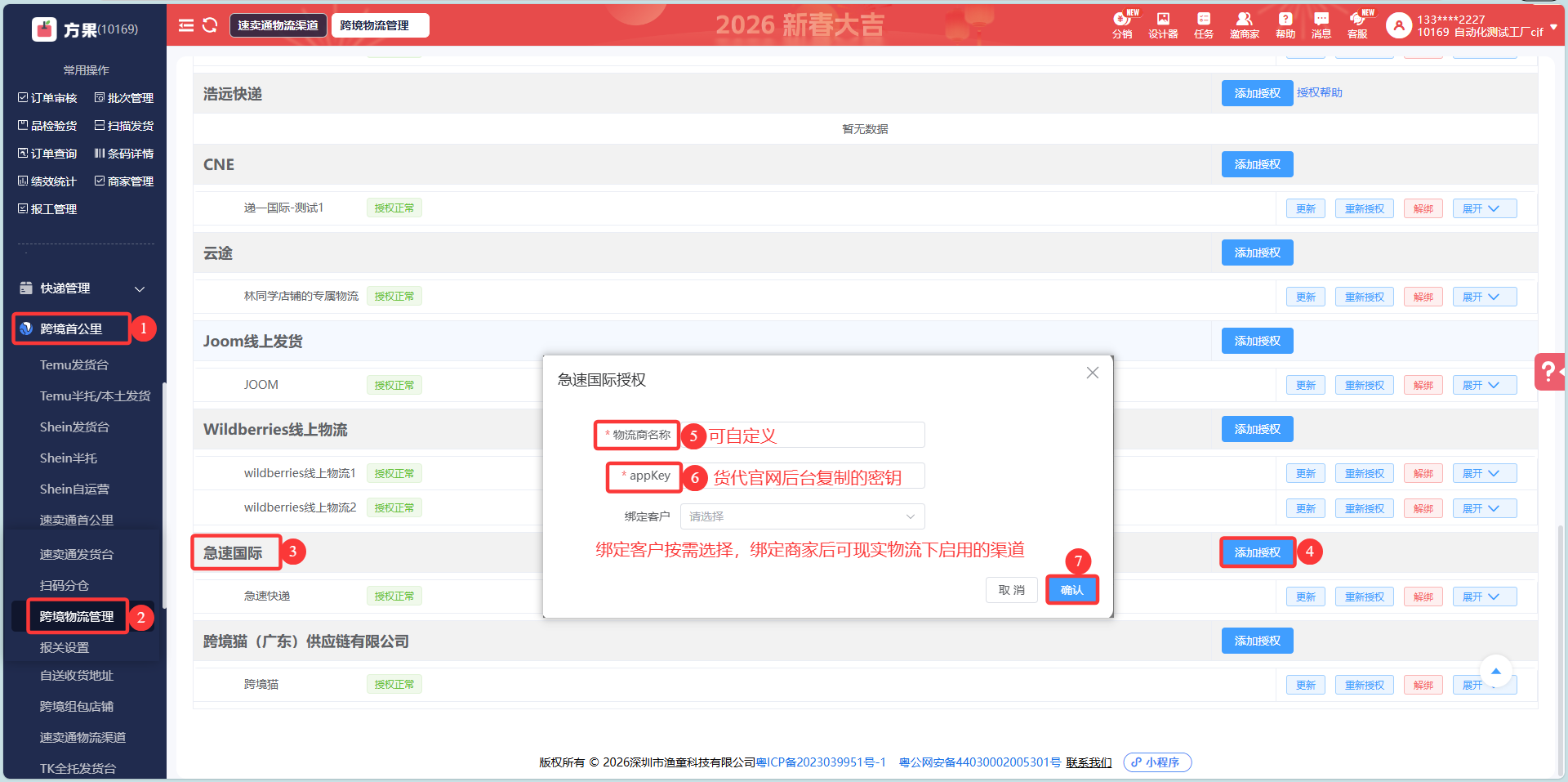Click 重新授权 for the JOOM row

coord(1365,385)
